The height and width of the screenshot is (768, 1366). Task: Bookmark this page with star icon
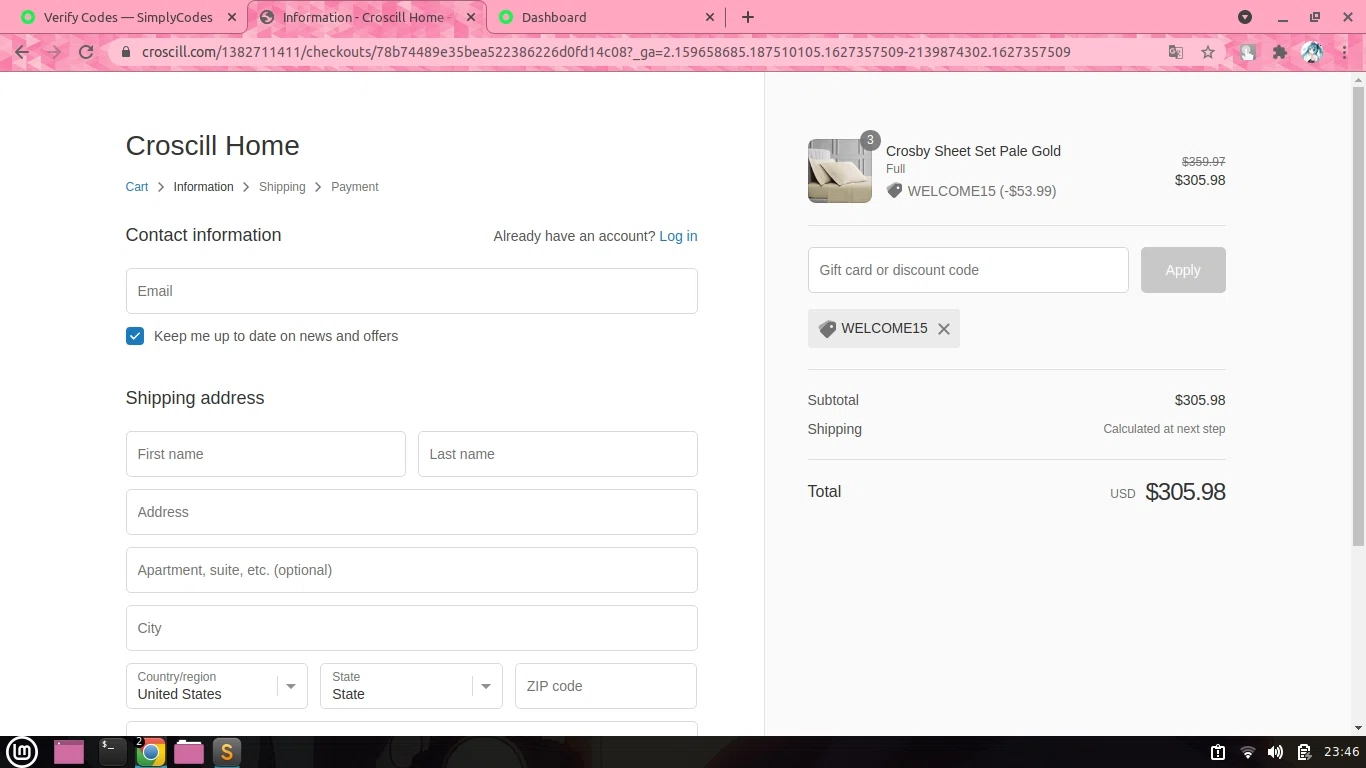click(x=1208, y=52)
